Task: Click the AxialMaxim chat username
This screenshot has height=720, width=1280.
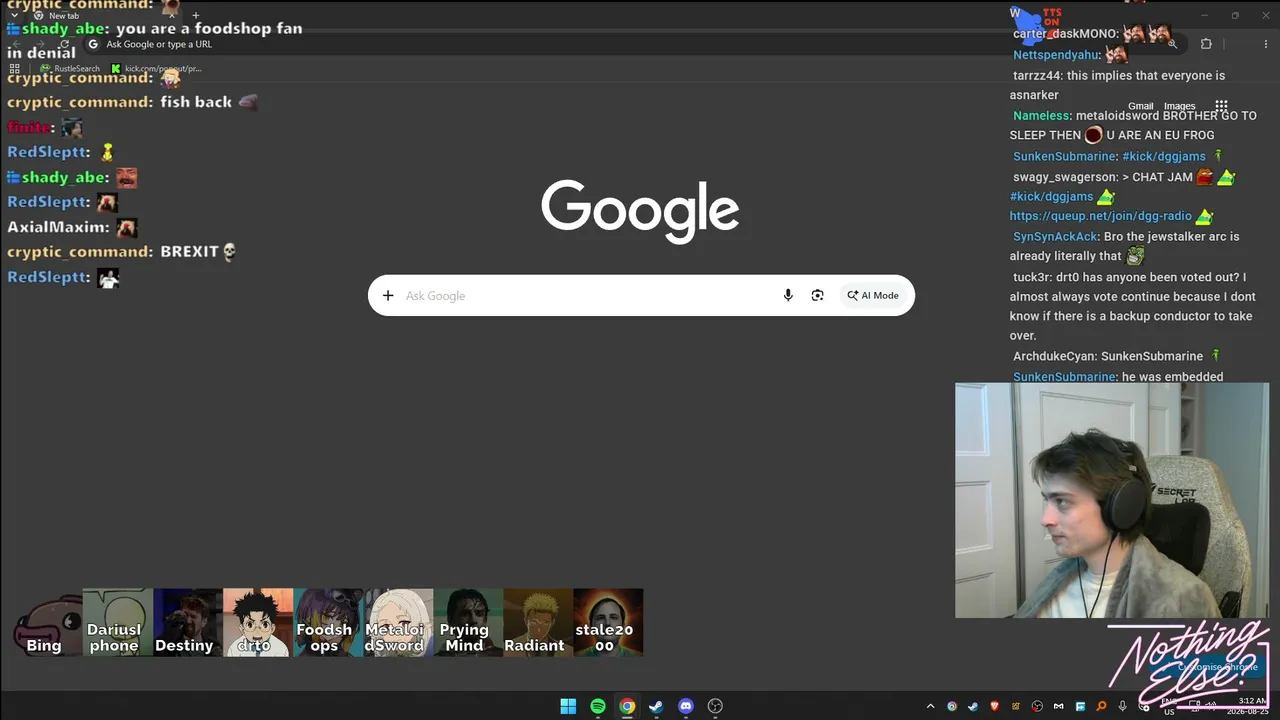Action: coord(55,227)
